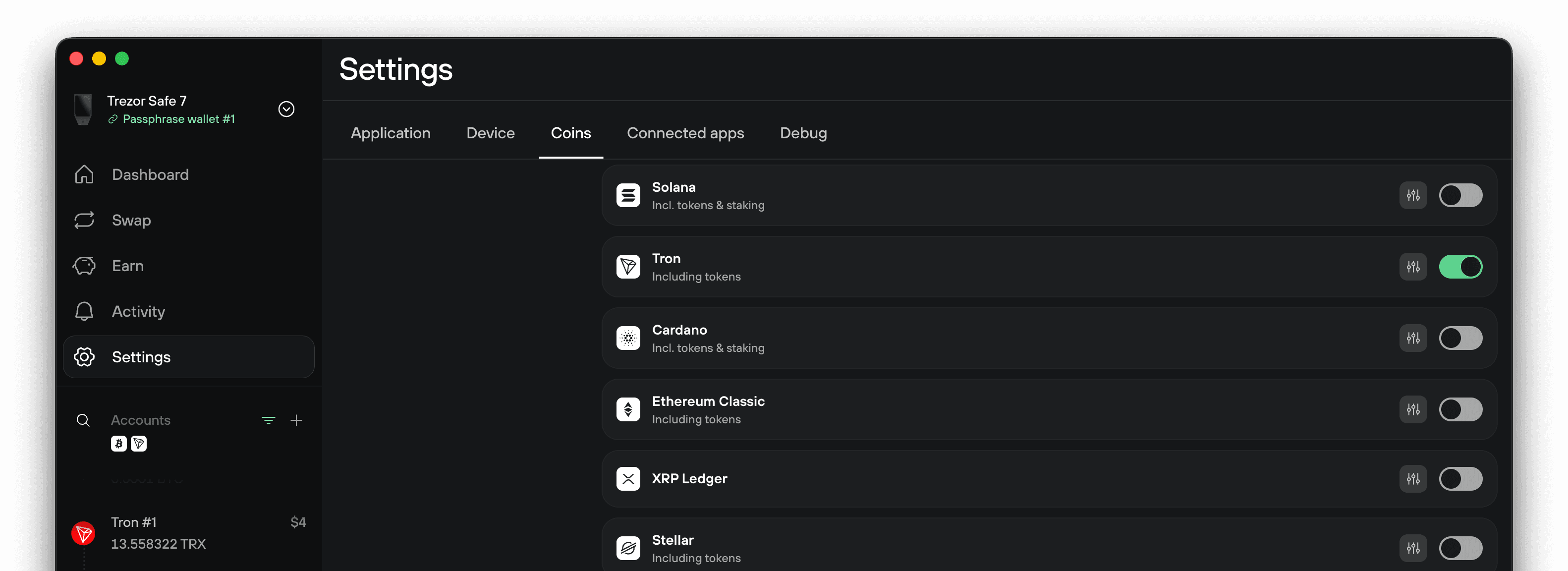This screenshot has height=571, width=1568.
Task: Click Stellar 'Including tokens' subtitle
Action: [696, 558]
